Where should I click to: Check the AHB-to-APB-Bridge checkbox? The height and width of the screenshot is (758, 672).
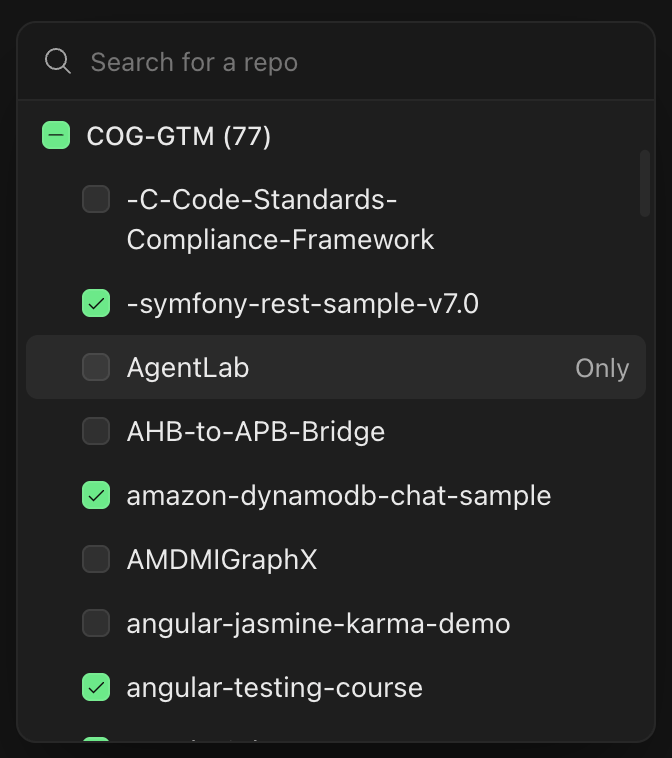(x=96, y=431)
